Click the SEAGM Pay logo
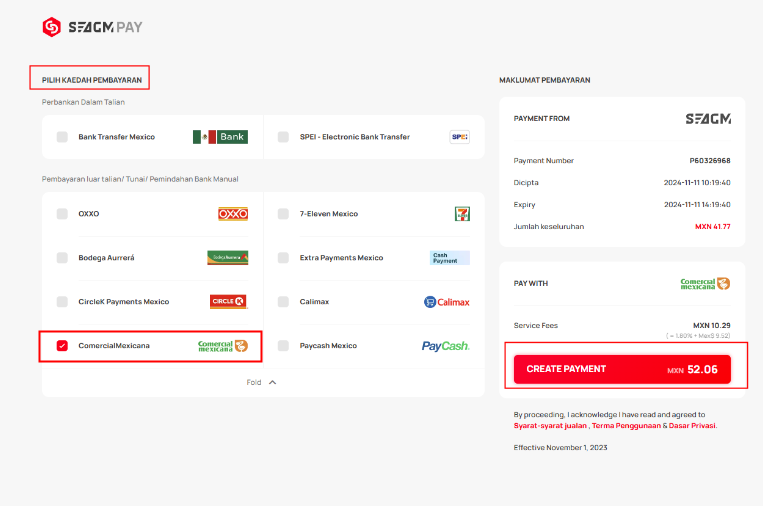Image resolution: width=763 pixels, height=506 pixels. pos(92,27)
